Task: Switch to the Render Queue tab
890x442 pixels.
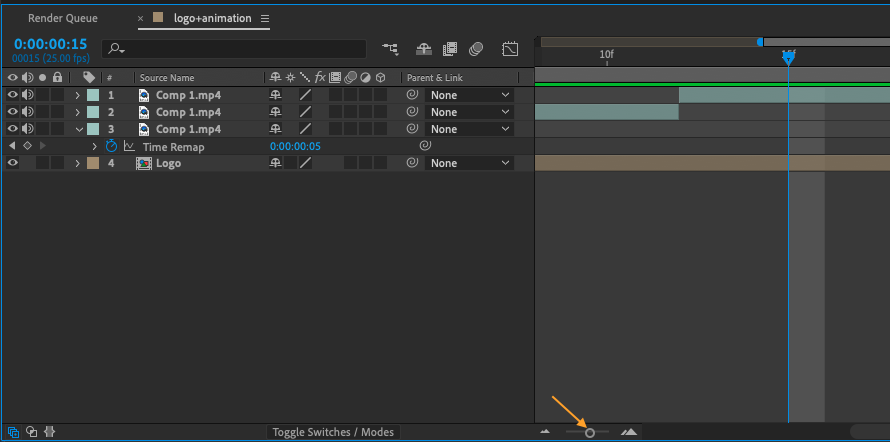Action: 63,18
